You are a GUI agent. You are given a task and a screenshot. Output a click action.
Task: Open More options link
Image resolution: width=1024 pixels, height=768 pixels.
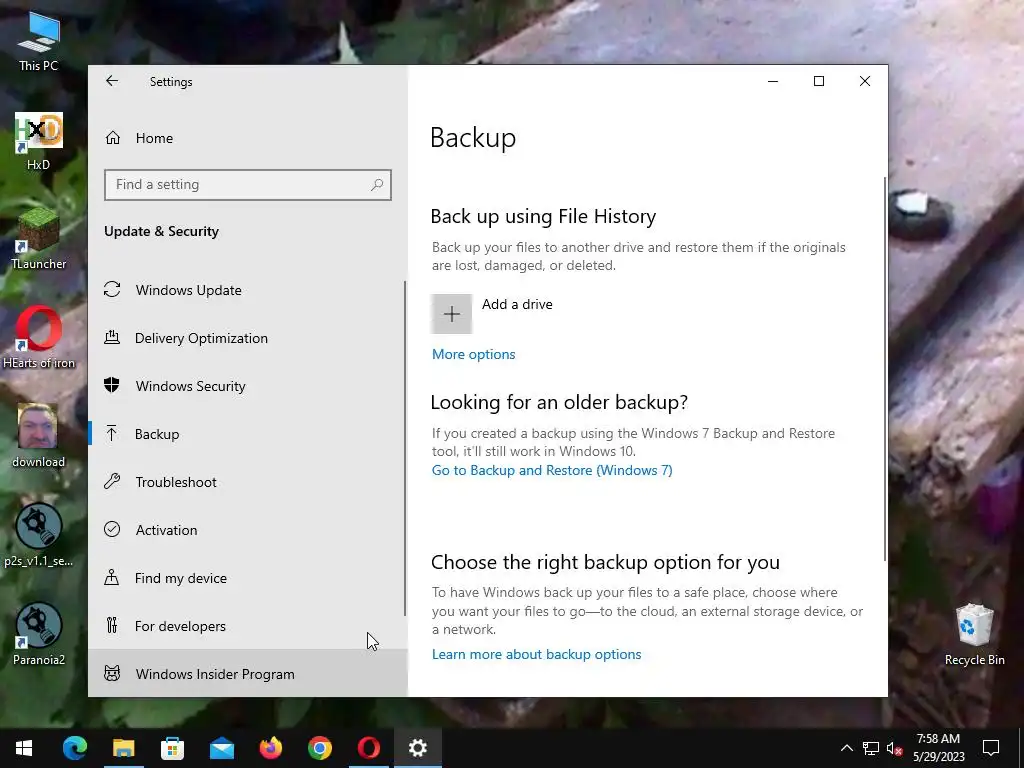[x=473, y=354]
